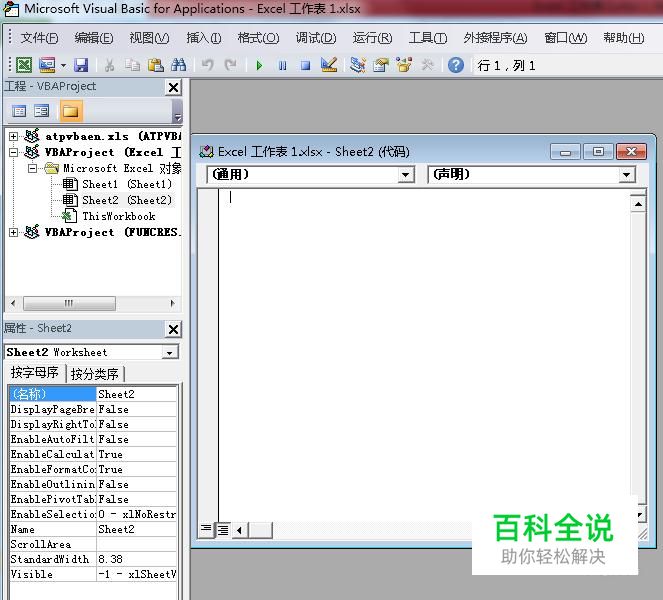This screenshot has height=600, width=663.
Task: Open Sheet2 Worksheet object dropdown
Action: point(170,353)
